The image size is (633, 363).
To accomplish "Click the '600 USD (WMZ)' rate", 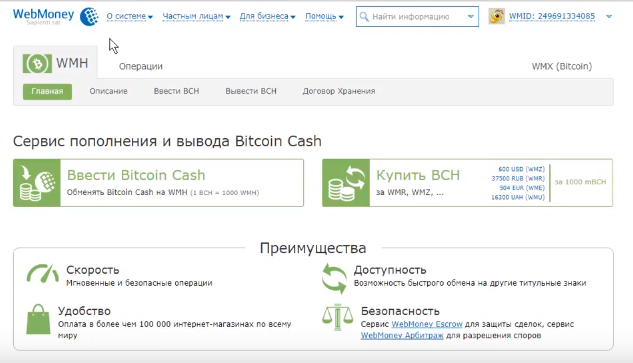I will 521,169.
